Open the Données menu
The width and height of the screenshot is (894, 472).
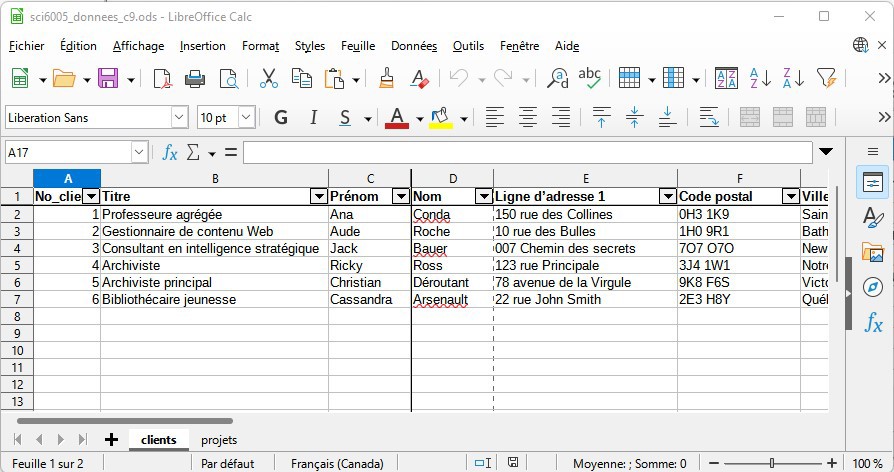click(x=413, y=46)
